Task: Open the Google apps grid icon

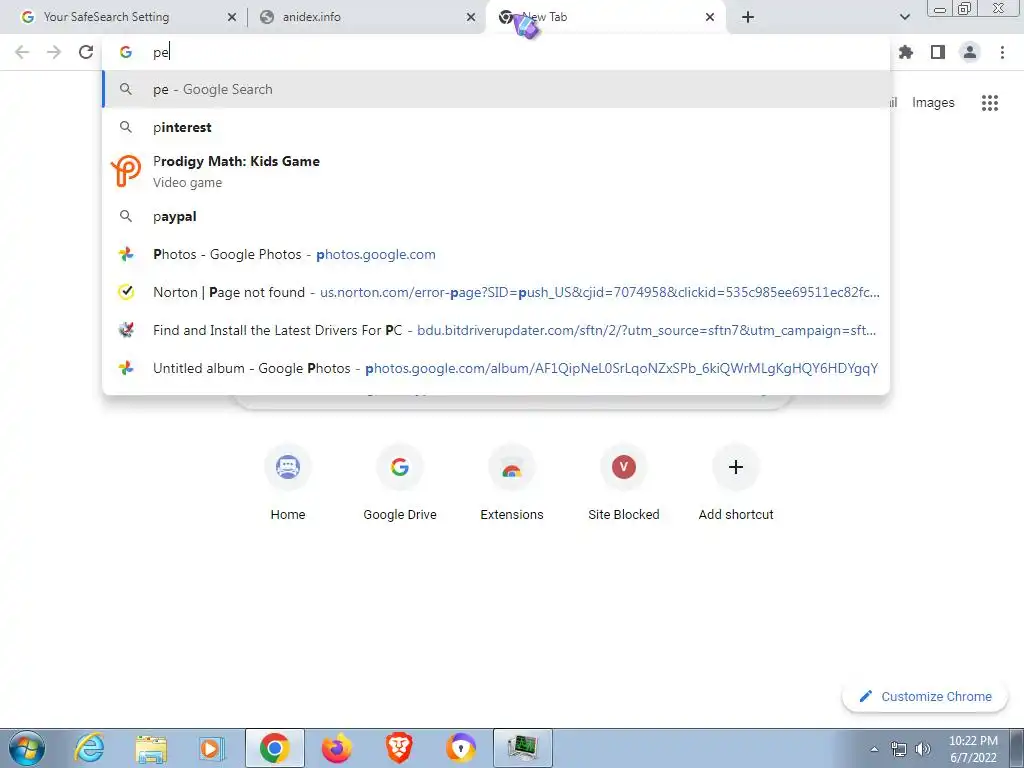Action: [990, 103]
